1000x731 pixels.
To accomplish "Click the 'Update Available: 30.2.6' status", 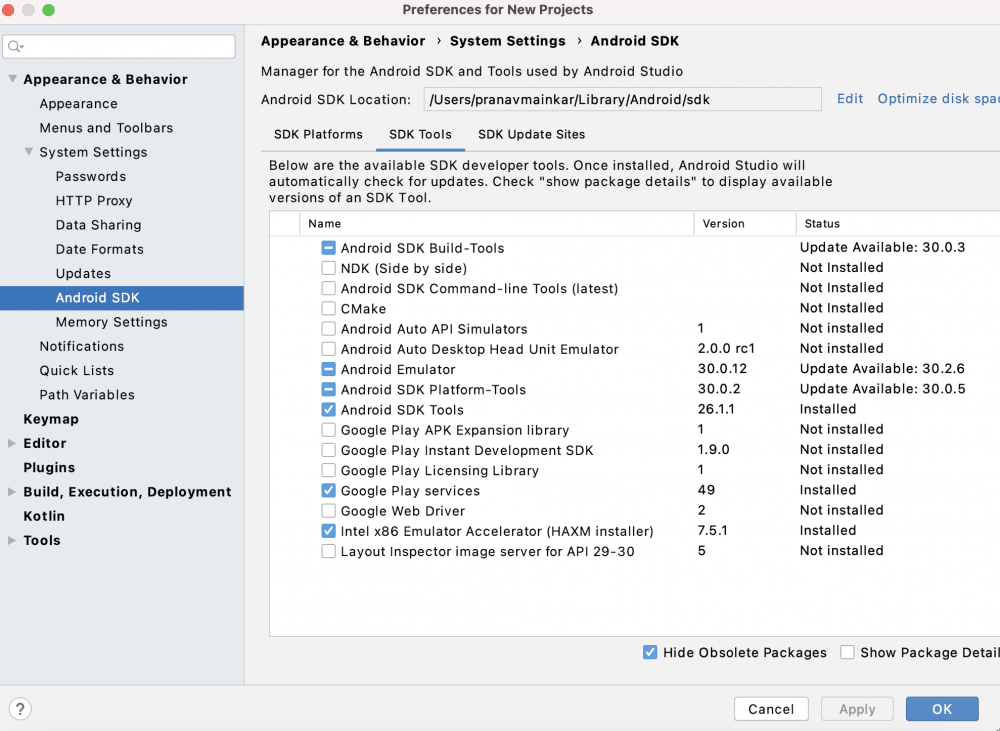I will 883,369.
